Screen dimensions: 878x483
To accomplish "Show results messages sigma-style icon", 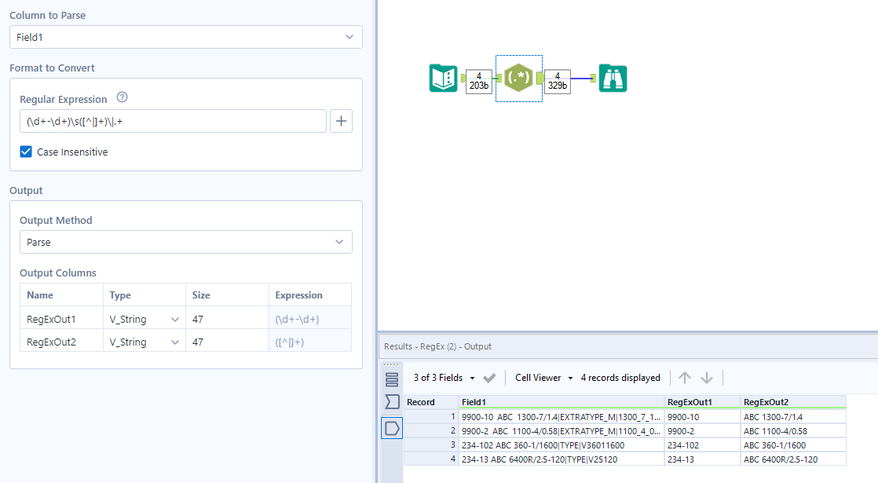I will pyautogui.click(x=392, y=402).
